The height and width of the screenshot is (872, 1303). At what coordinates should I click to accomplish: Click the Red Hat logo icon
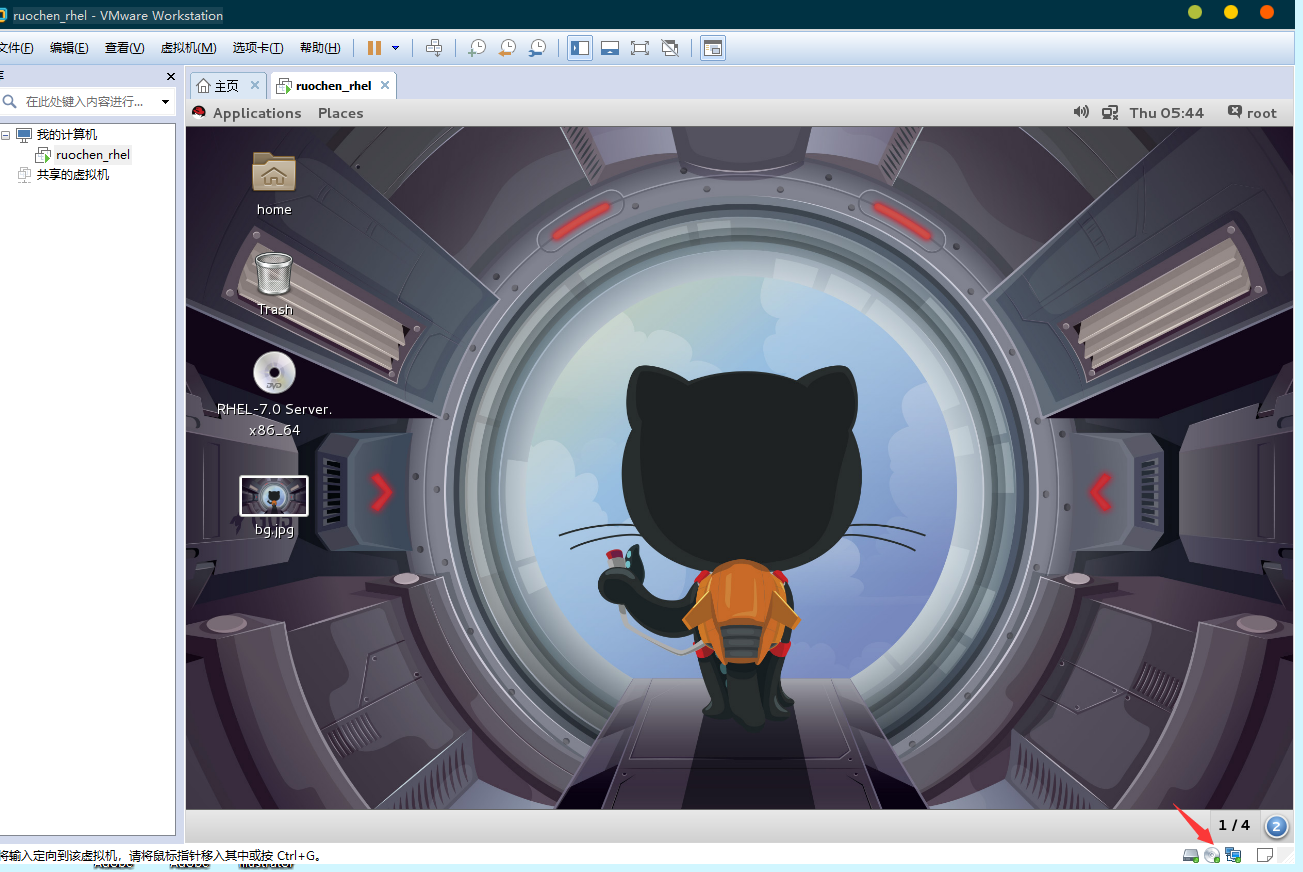(199, 113)
